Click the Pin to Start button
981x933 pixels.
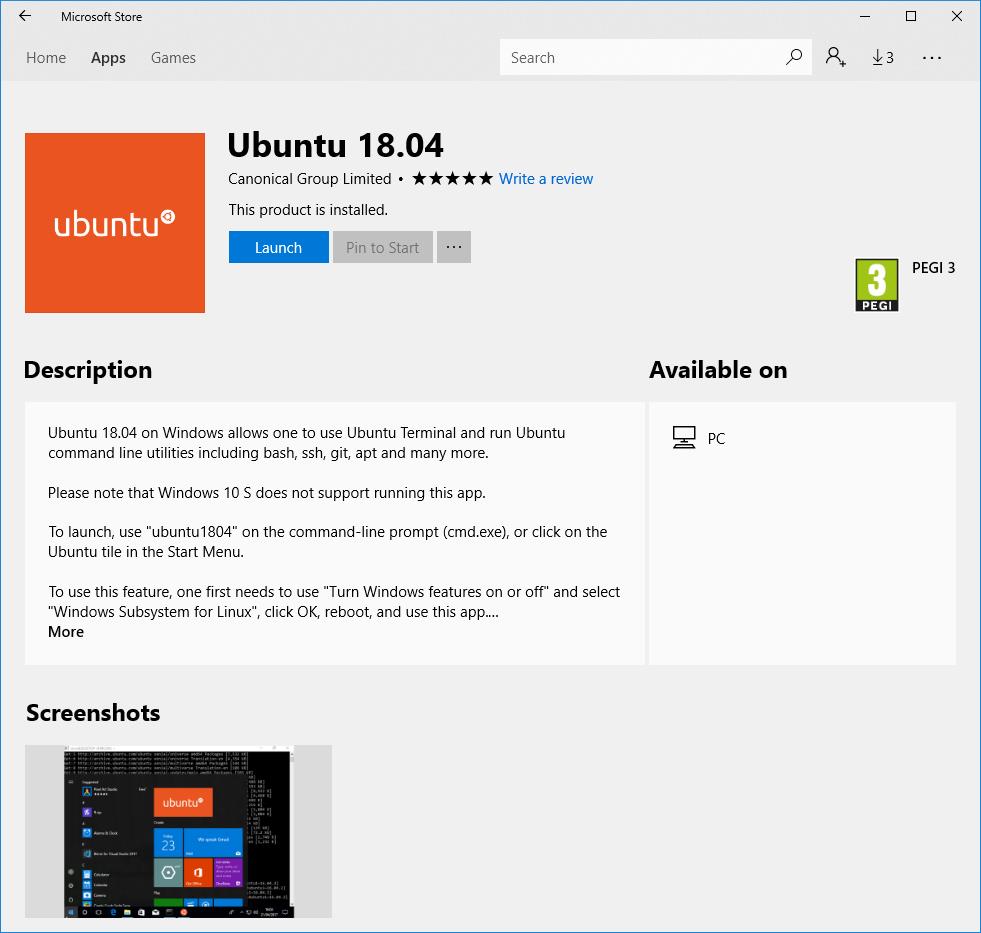382,247
